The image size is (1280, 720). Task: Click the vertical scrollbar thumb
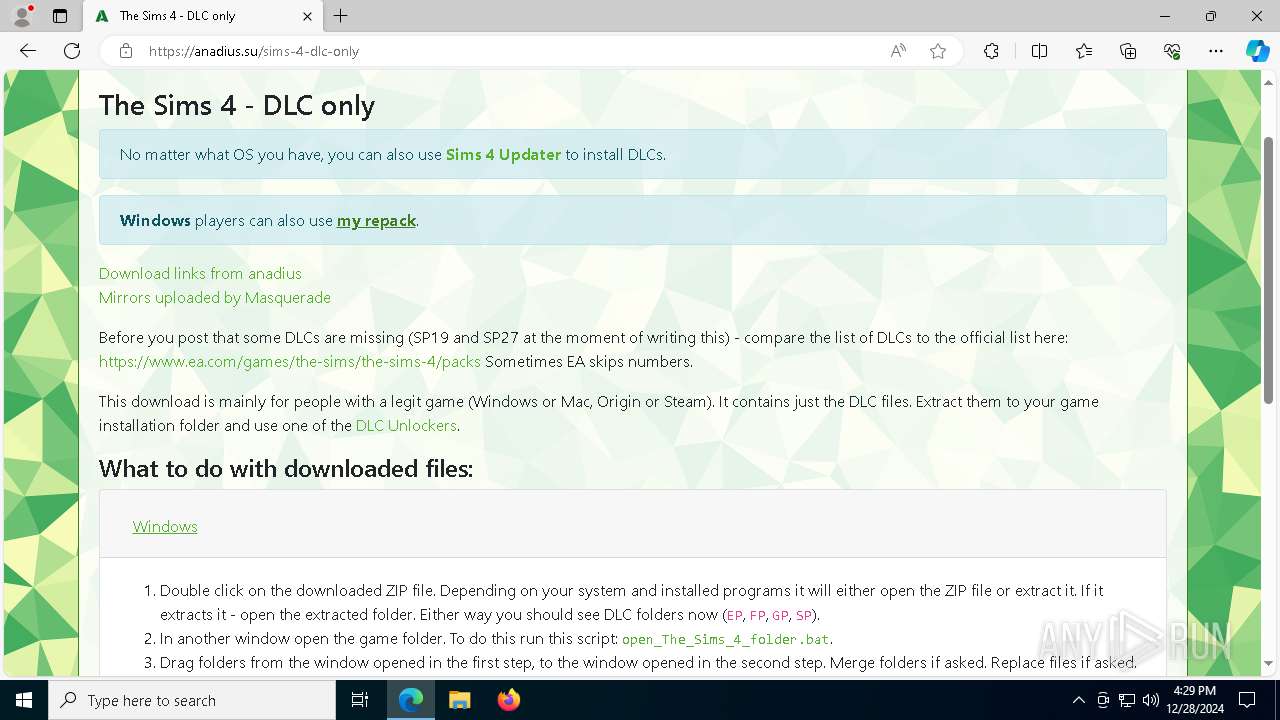[1269, 270]
